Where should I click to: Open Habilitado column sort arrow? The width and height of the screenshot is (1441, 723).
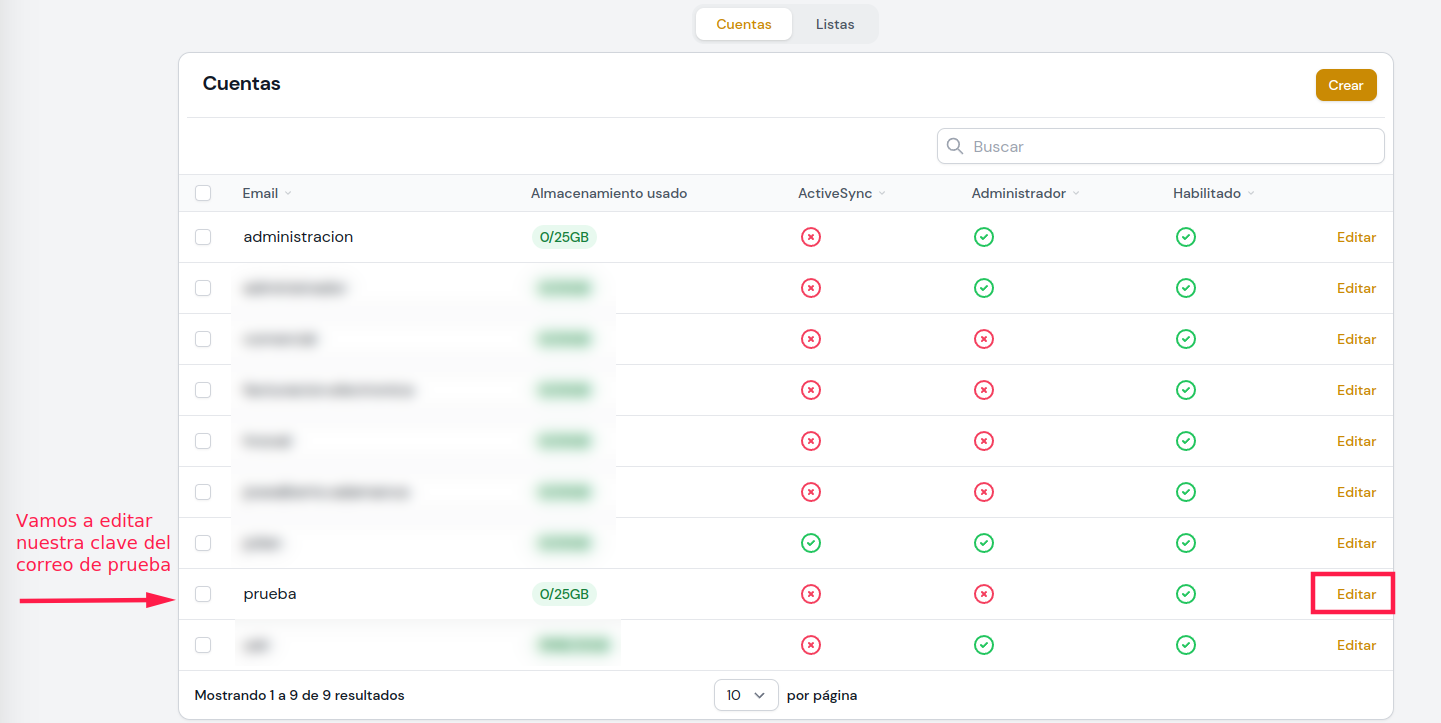(1251, 194)
